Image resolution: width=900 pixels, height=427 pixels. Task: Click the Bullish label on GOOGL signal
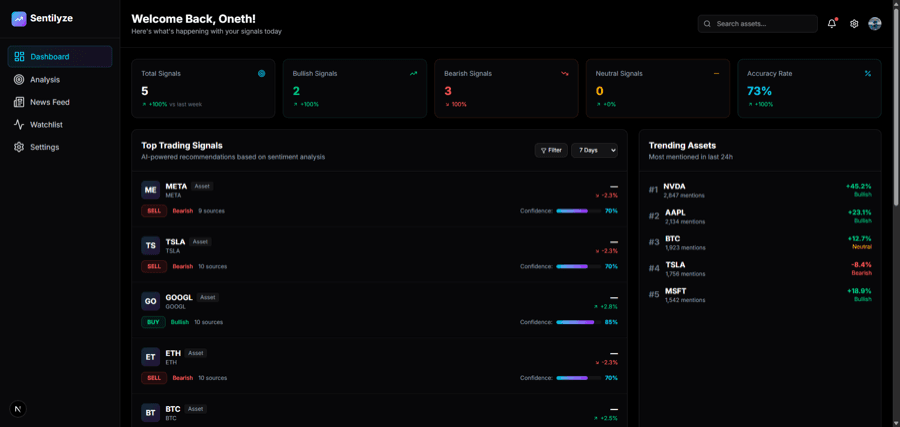[180, 322]
